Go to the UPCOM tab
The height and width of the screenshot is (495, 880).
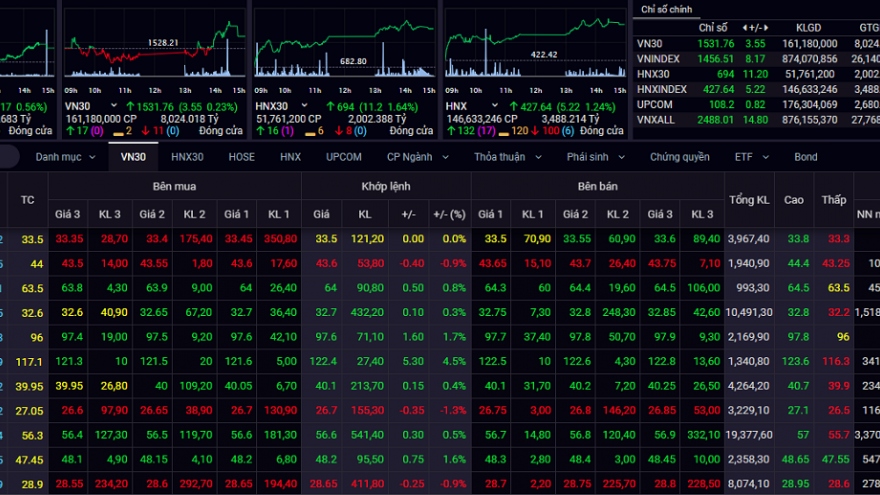pos(343,157)
